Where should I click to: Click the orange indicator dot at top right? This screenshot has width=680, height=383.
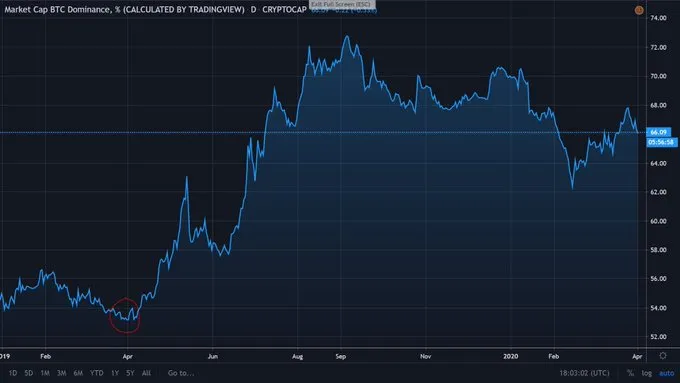pos(639,10)
